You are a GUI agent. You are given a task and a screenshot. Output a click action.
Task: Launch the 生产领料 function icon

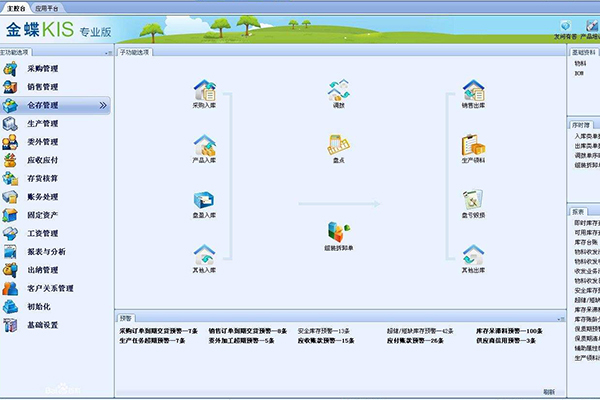pos(473,149)
